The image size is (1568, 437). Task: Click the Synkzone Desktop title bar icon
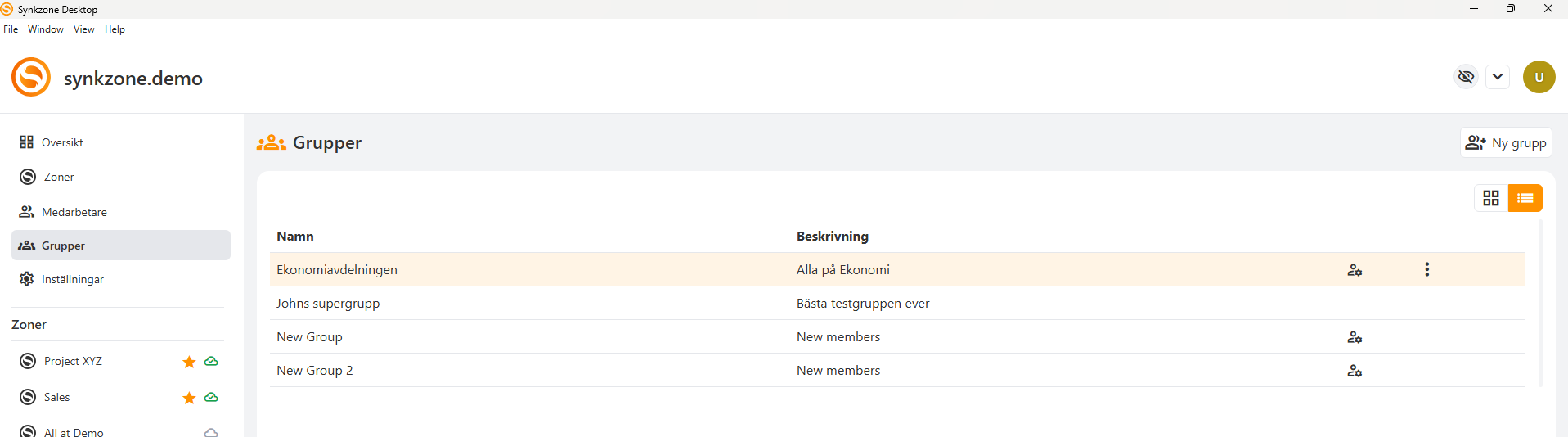tap(7, 9)
